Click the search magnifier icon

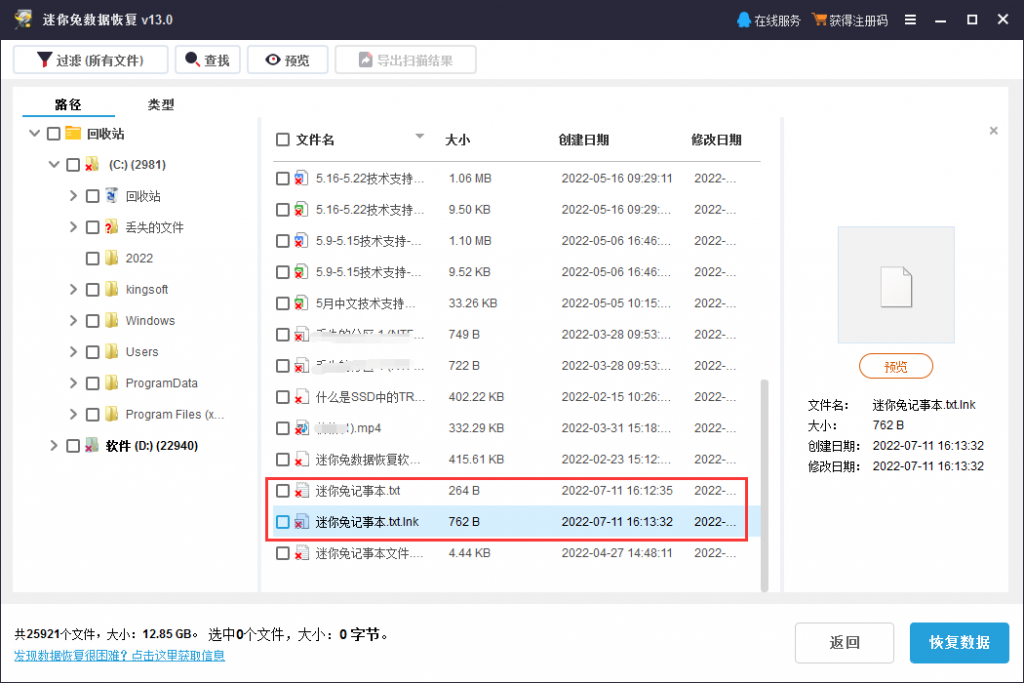(193, 59)
